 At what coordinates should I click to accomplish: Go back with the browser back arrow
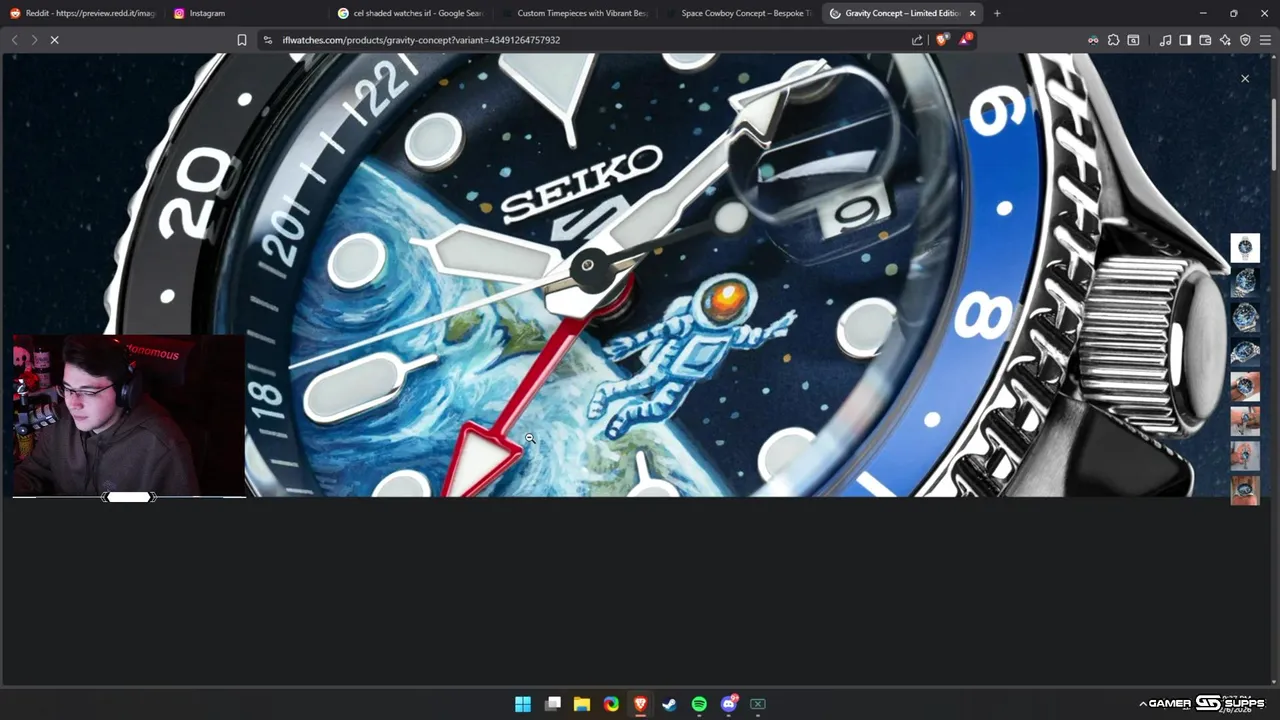click(x=14, y=40)
